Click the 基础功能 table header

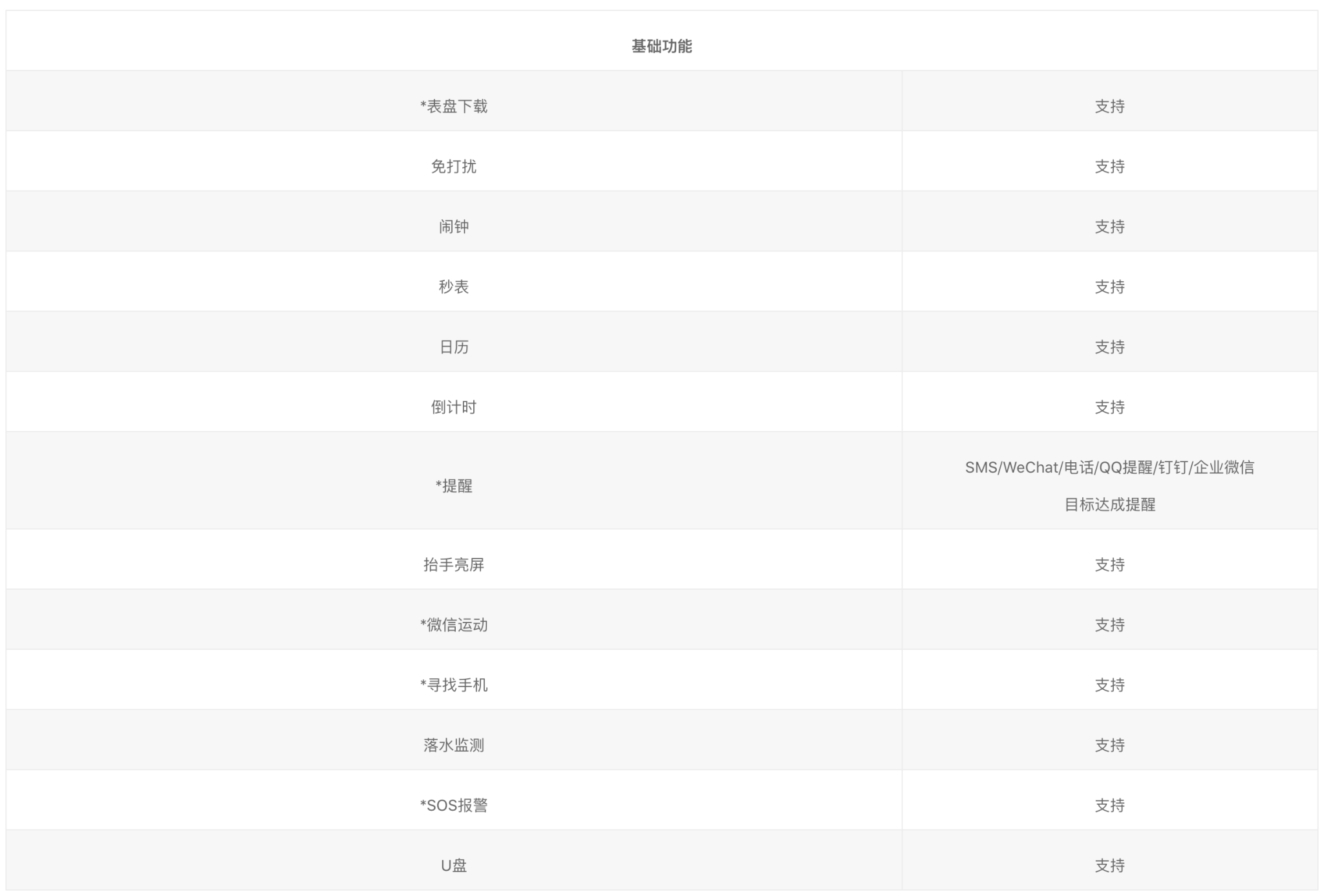coord(661,47)
